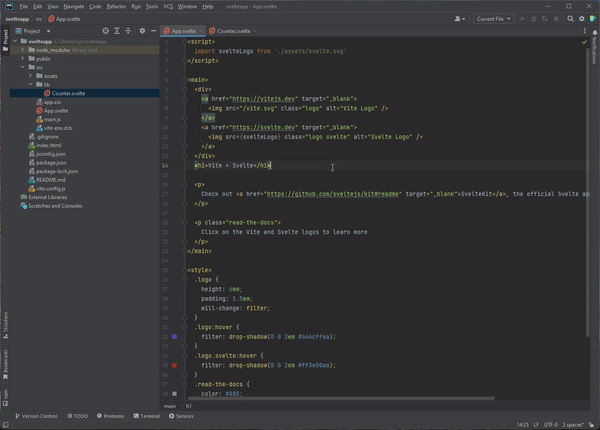The width and height of the screenshot is (600, 430).
Task: Open the Tools menu
Action: 152,7
